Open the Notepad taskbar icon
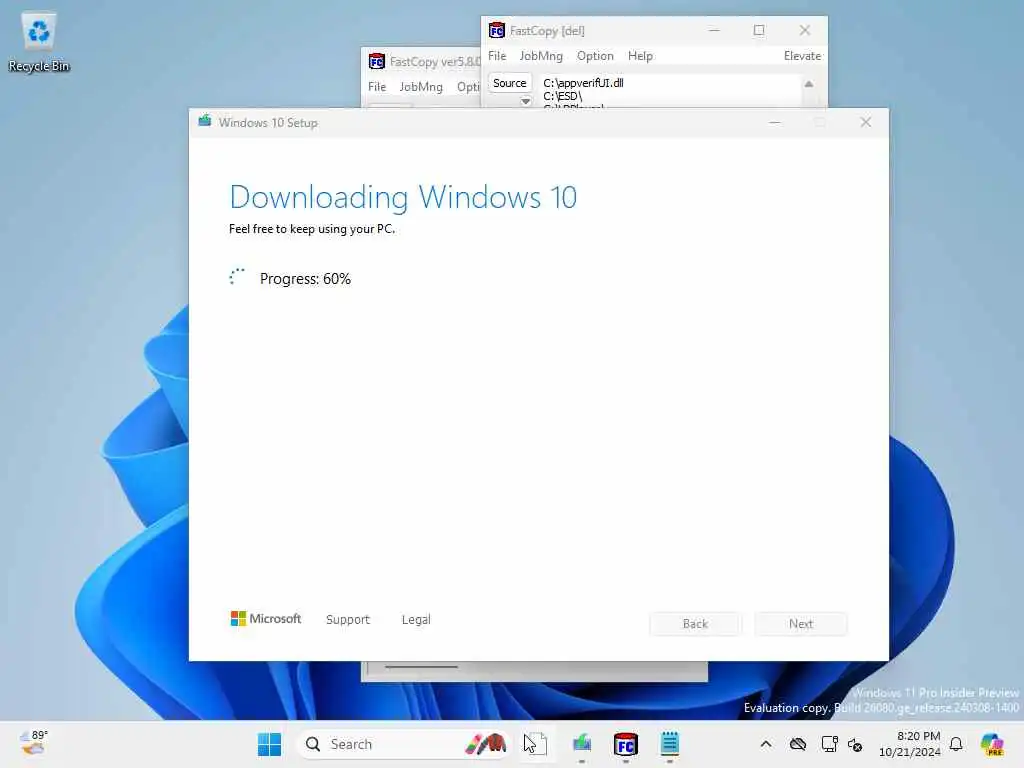This screenshot has width=1024, height=768. point(669,744)
